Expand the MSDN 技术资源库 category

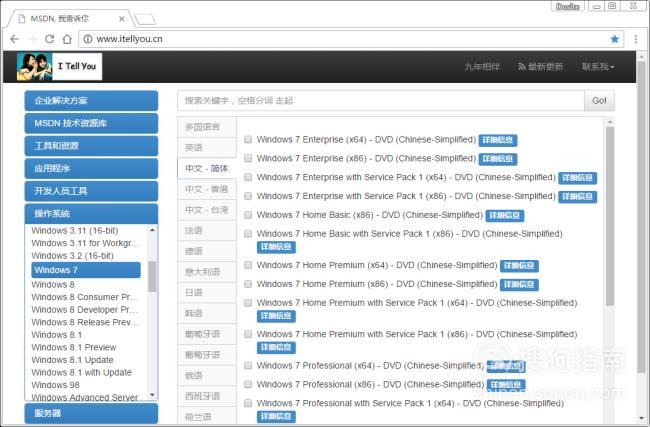91,123
